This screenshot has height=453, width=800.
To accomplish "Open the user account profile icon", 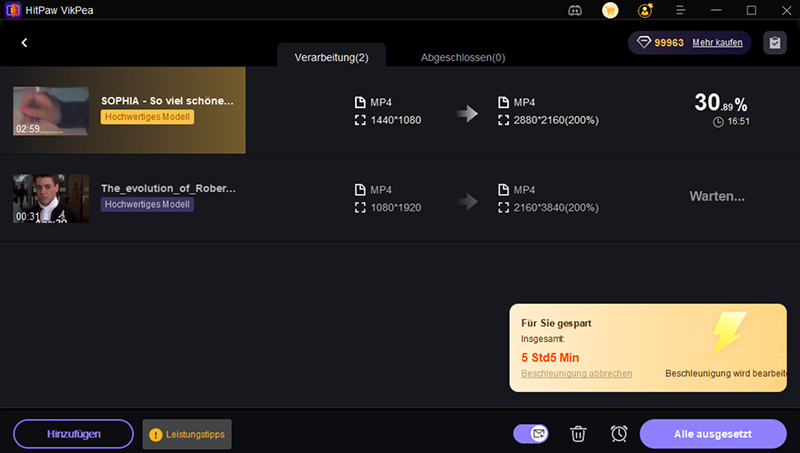I will tap(645, 10).
